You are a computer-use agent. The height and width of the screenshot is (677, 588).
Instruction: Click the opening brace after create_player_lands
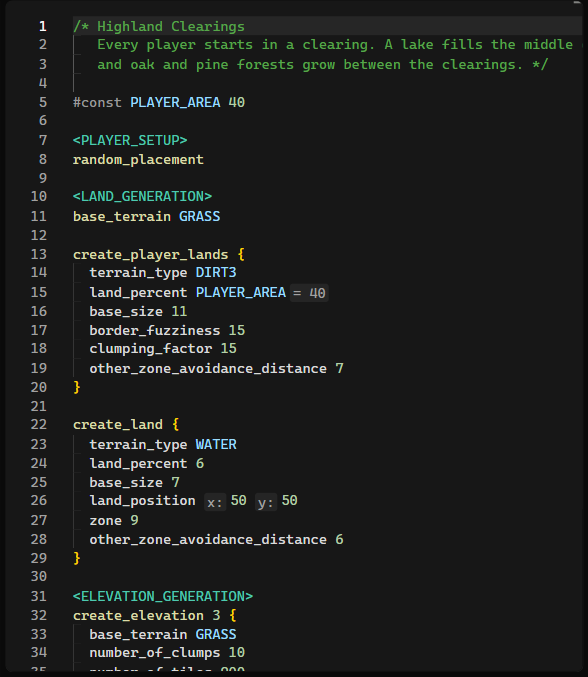point(241,254)
